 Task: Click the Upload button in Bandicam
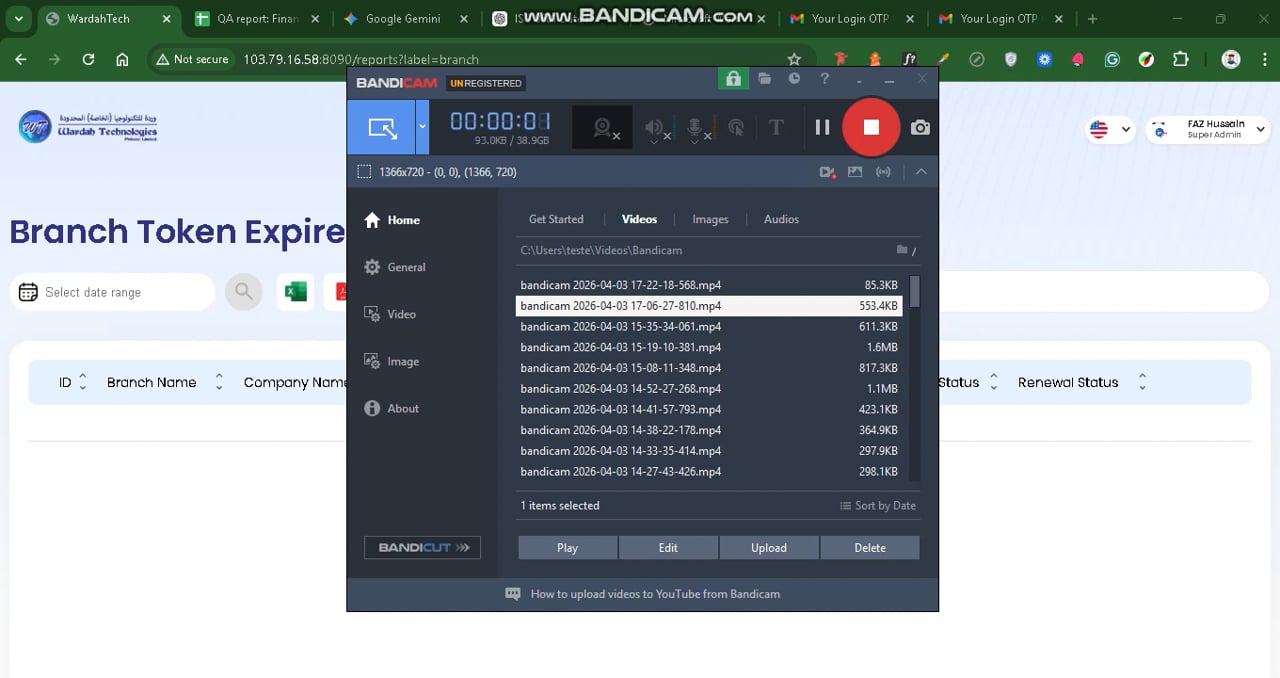769,548
